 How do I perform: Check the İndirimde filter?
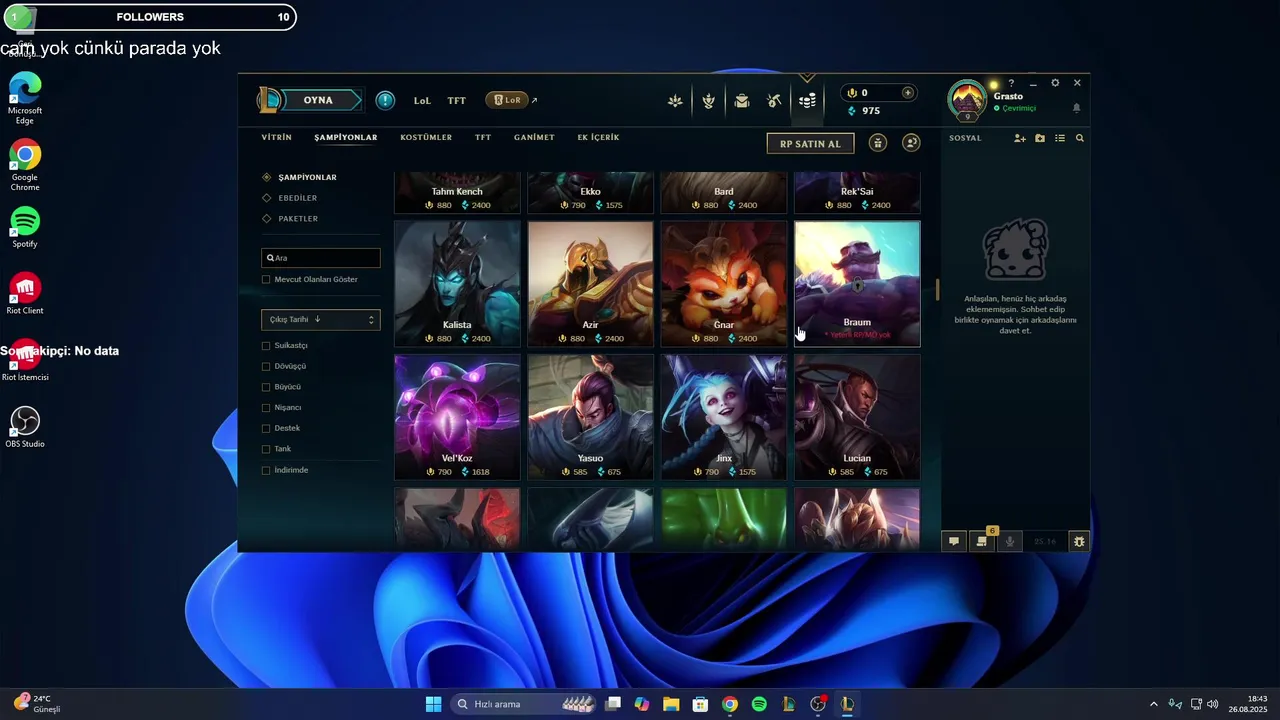[266, 471]
